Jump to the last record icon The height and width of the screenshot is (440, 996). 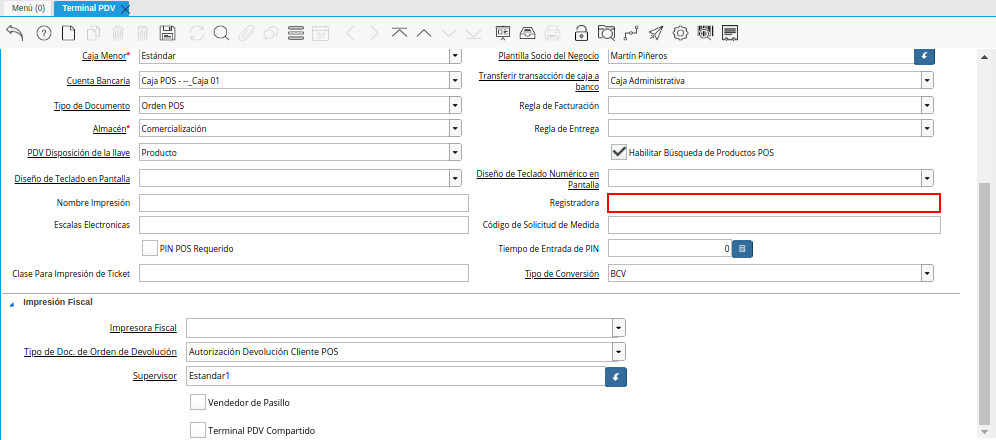(x=473, y=33)
